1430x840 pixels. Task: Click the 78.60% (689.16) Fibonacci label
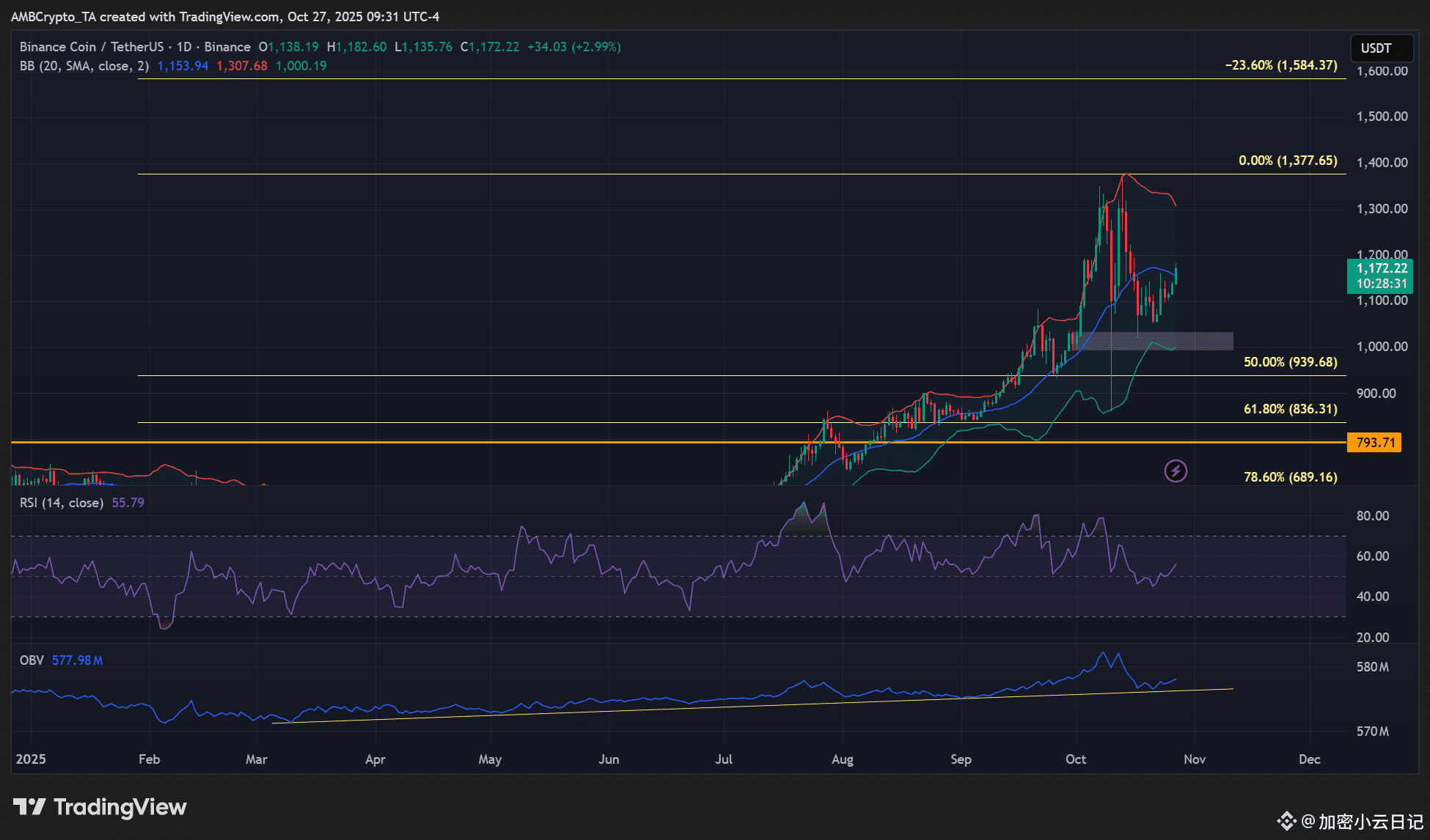(x=1290, y=477)
